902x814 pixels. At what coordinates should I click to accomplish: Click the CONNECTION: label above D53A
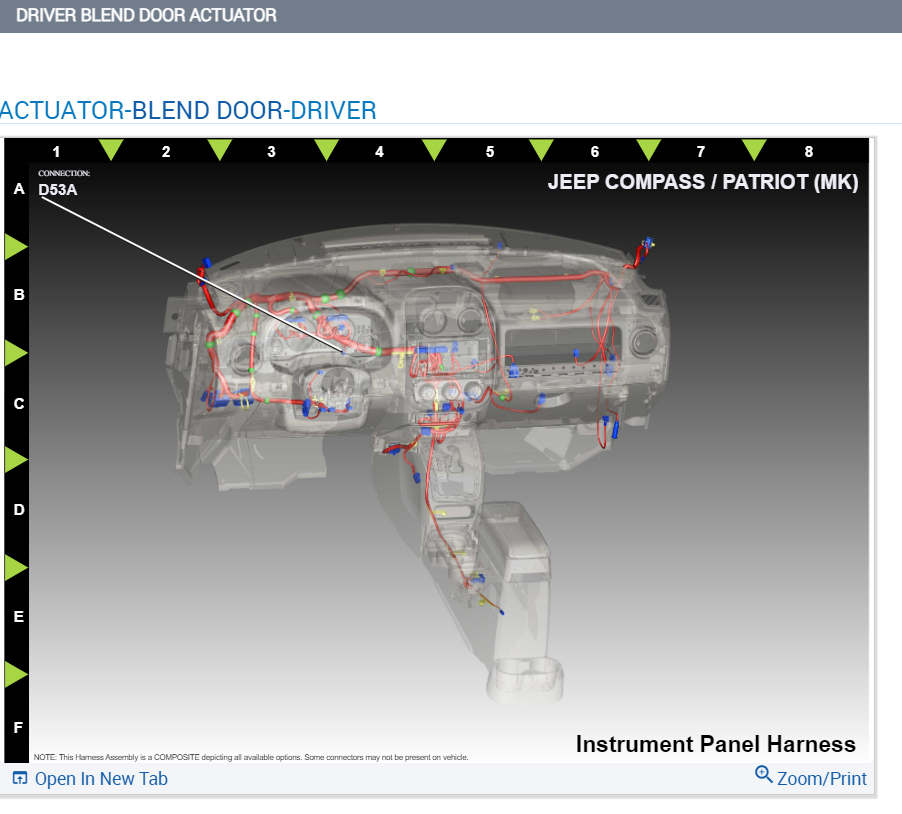pos(64,173)
